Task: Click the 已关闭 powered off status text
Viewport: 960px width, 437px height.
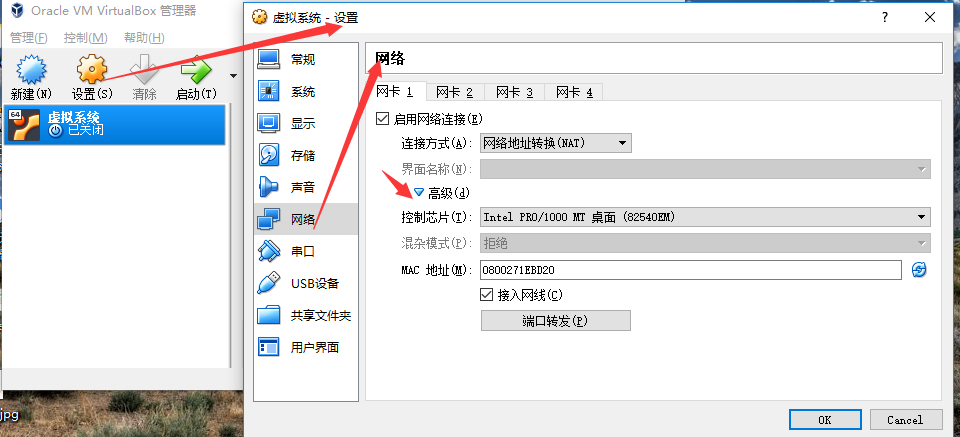Action: point(86,130)
